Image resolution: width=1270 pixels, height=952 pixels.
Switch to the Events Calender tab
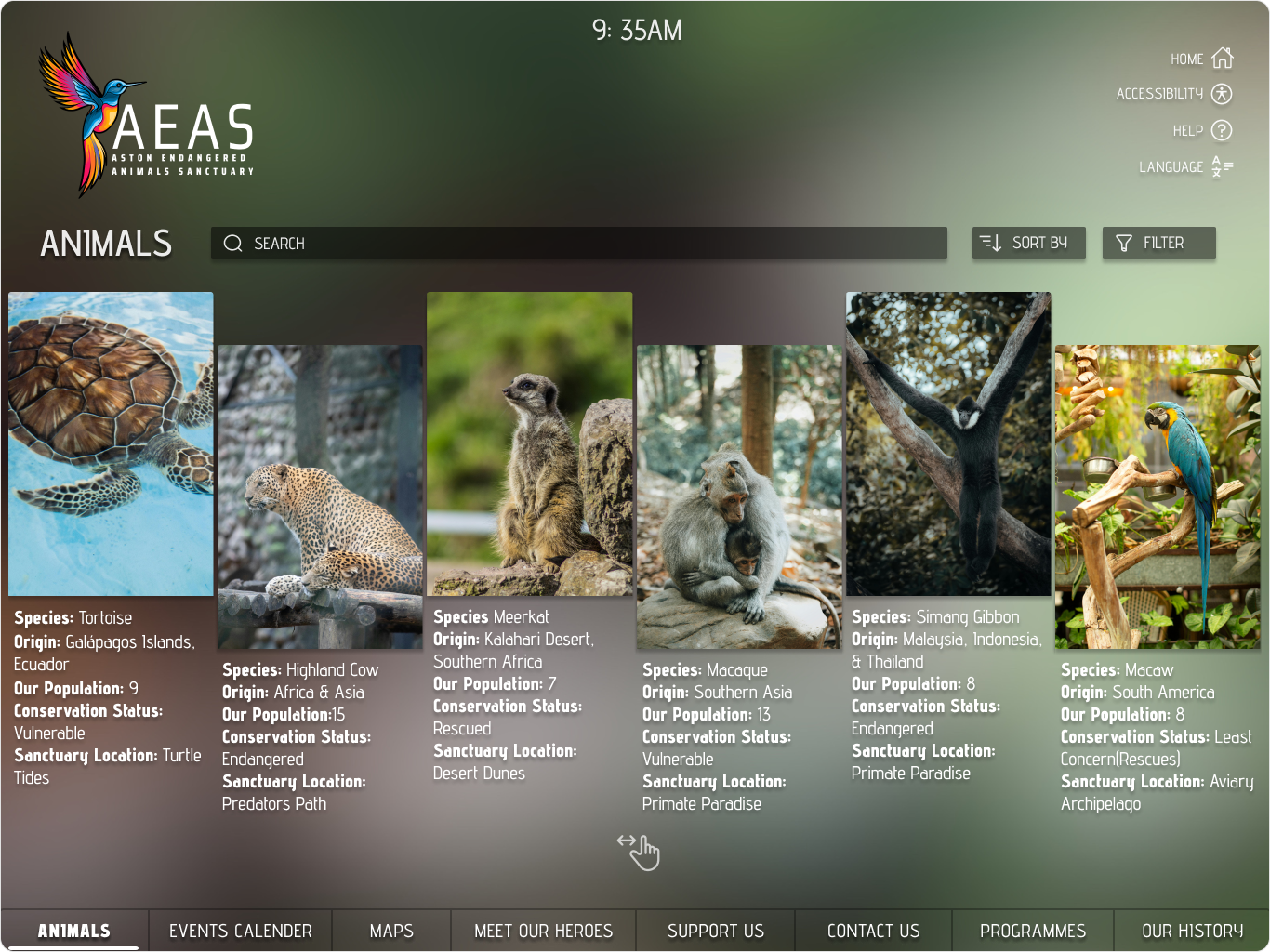[x=240, y=930]
